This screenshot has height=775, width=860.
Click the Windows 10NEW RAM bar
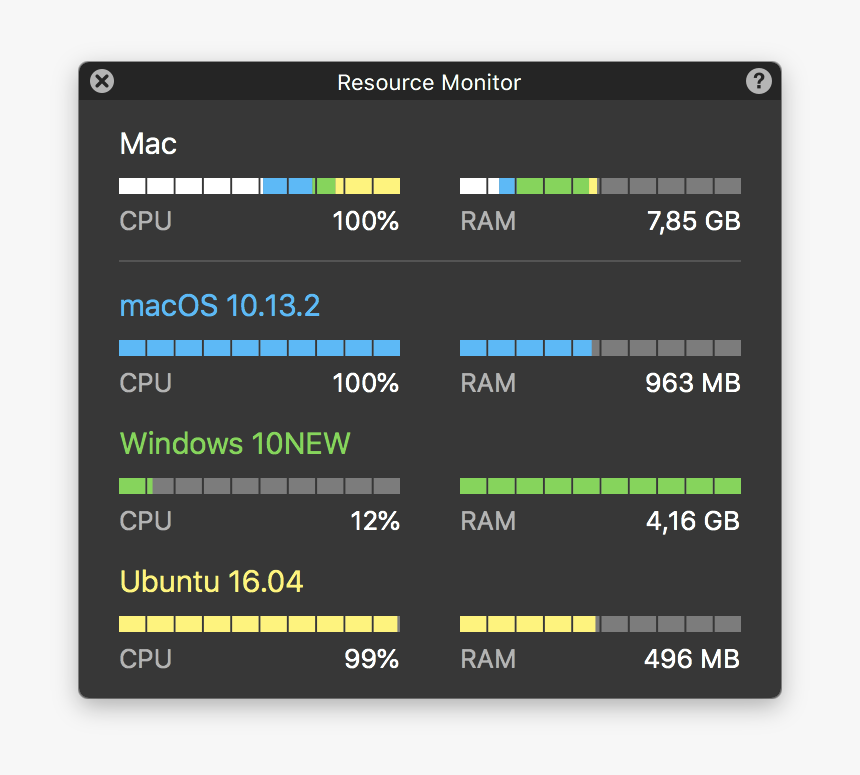pyautogui.click(x=601, y=486)
